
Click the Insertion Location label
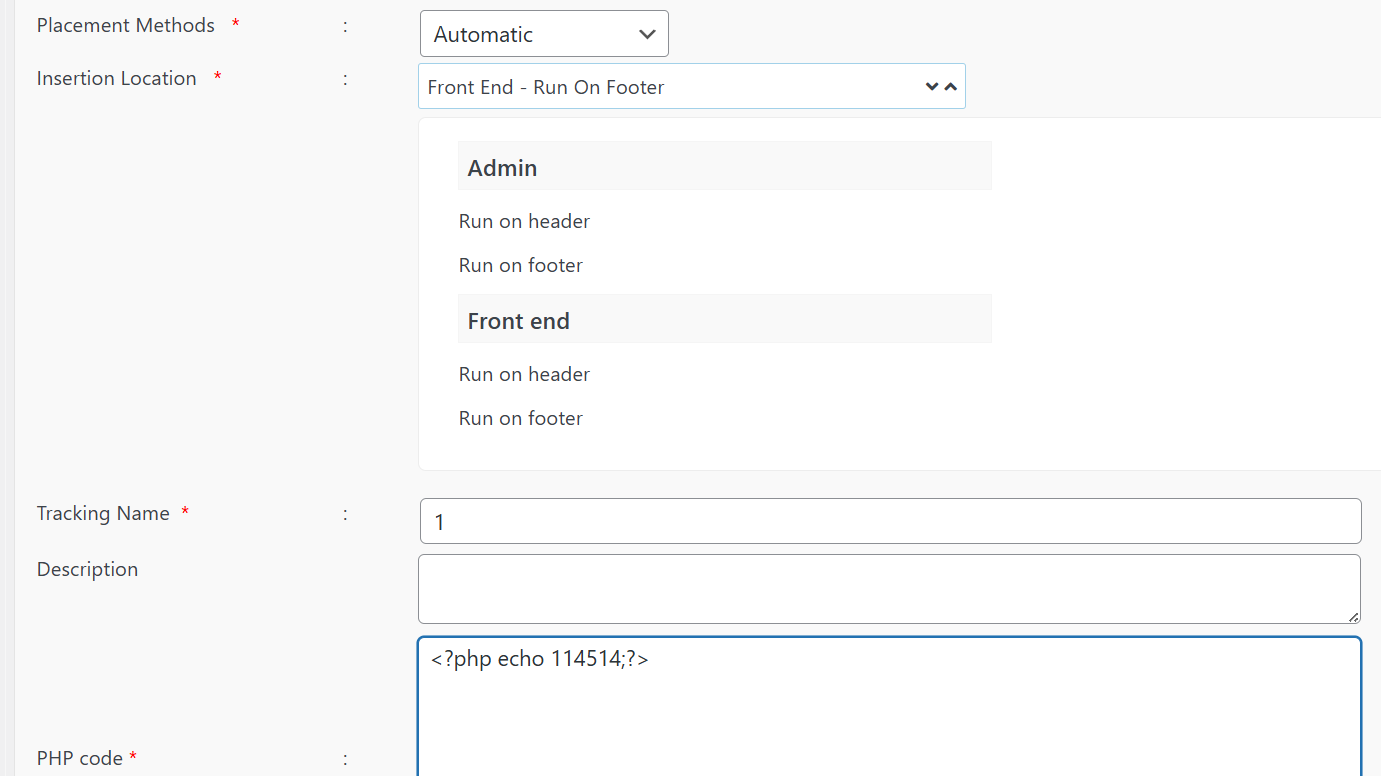[116, 79]
